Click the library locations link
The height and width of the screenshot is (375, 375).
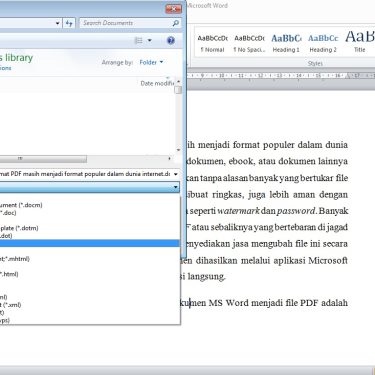5,68
